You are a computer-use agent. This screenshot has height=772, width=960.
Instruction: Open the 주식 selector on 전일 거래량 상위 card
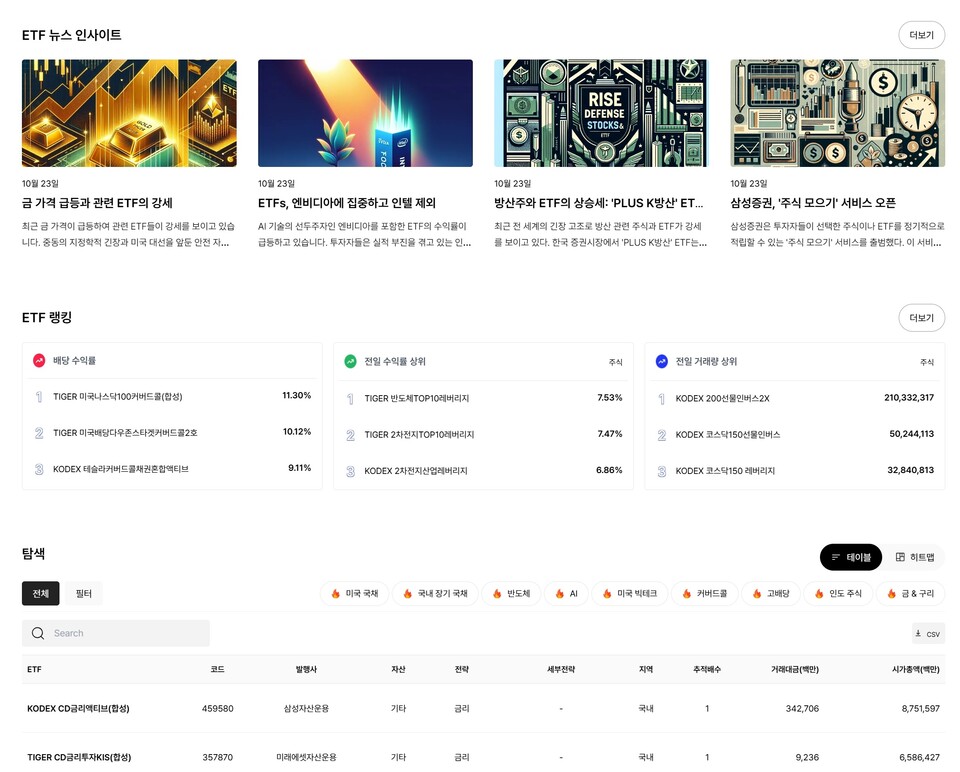tap(927, 361)
